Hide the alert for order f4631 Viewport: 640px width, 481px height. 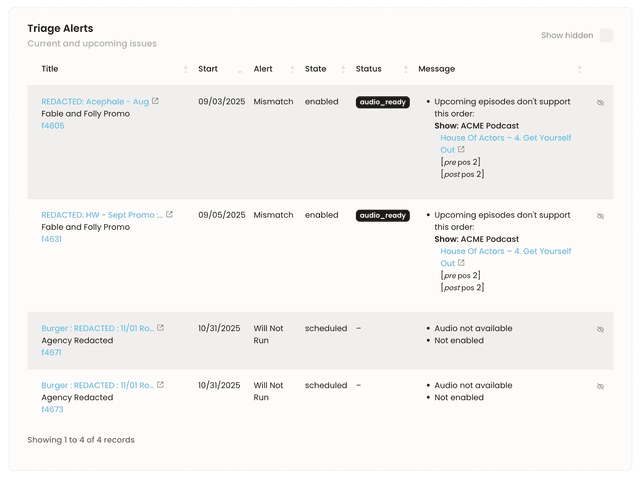point(600,216)
